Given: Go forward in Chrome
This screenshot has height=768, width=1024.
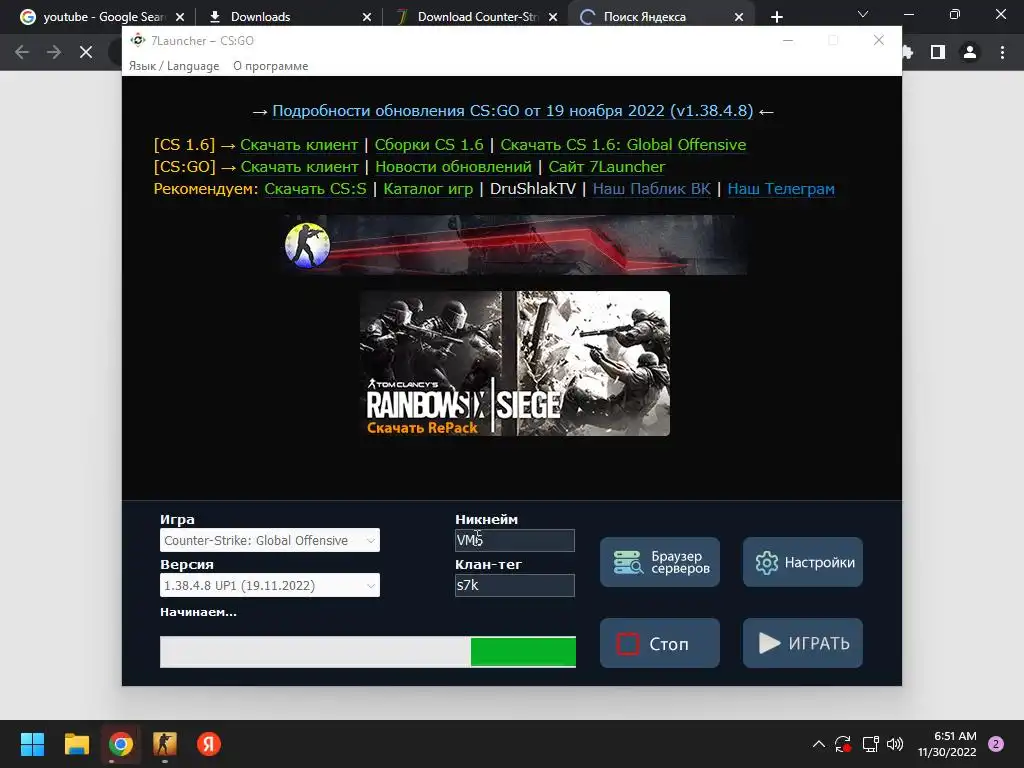Looking at the screenshot, I should coord(54,52).
